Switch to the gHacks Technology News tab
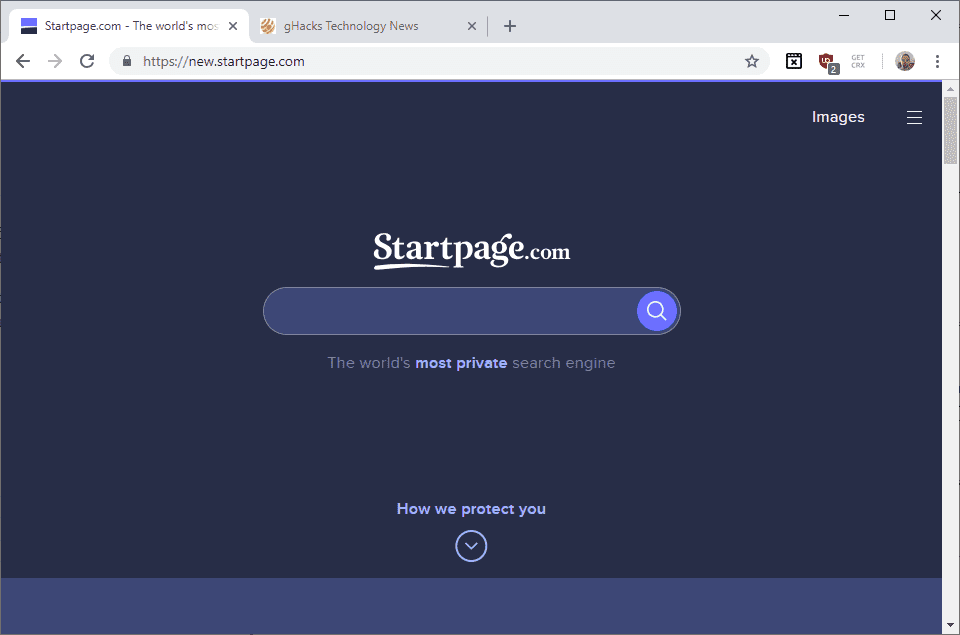The image size is (960, 635). click(x=367, y=26)
